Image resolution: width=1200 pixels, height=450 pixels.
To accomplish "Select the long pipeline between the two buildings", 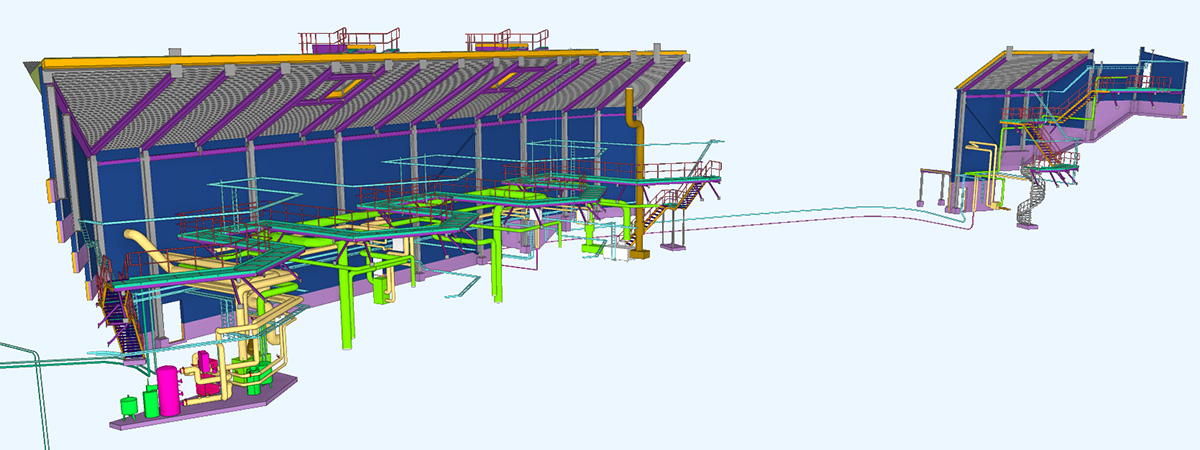I will (x=800, y=212).
